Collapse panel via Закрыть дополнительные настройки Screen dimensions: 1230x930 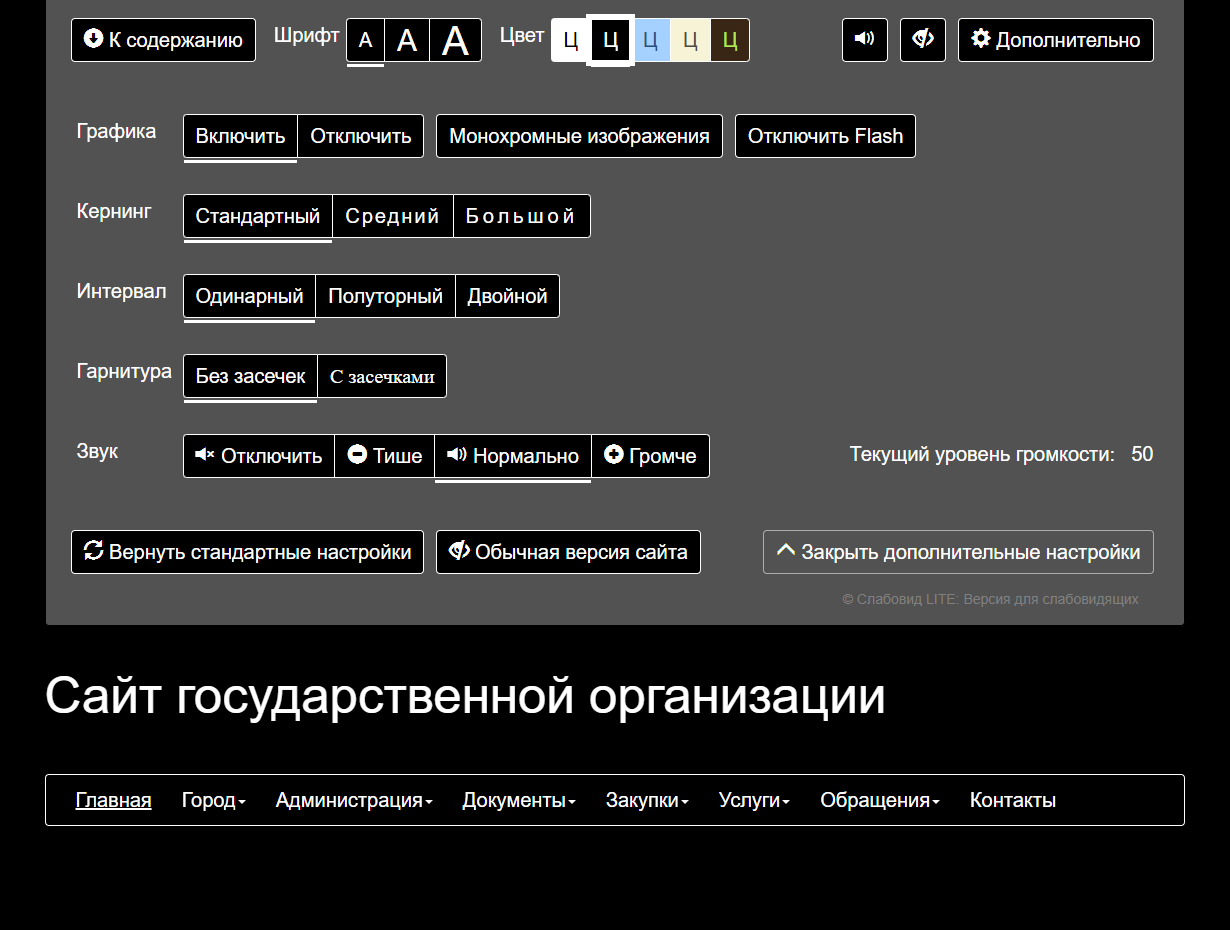[958, 552]
